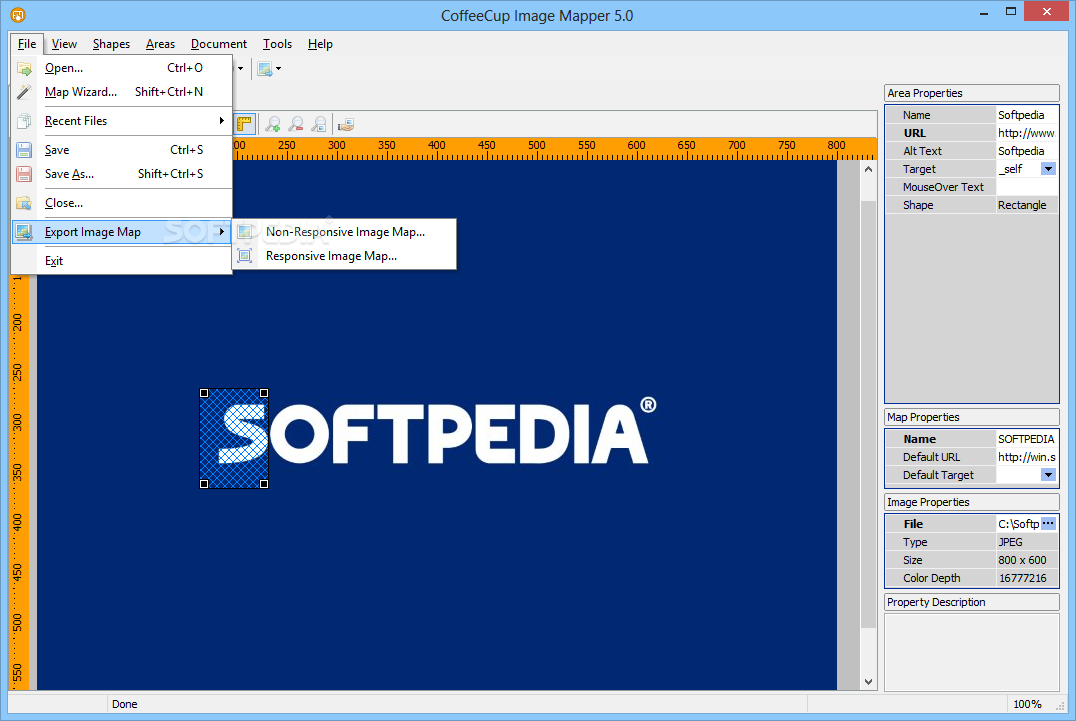Expand Export Image Map submenu arrow
The width and height of the screenshot is (1076, 721).
point(222,232)
